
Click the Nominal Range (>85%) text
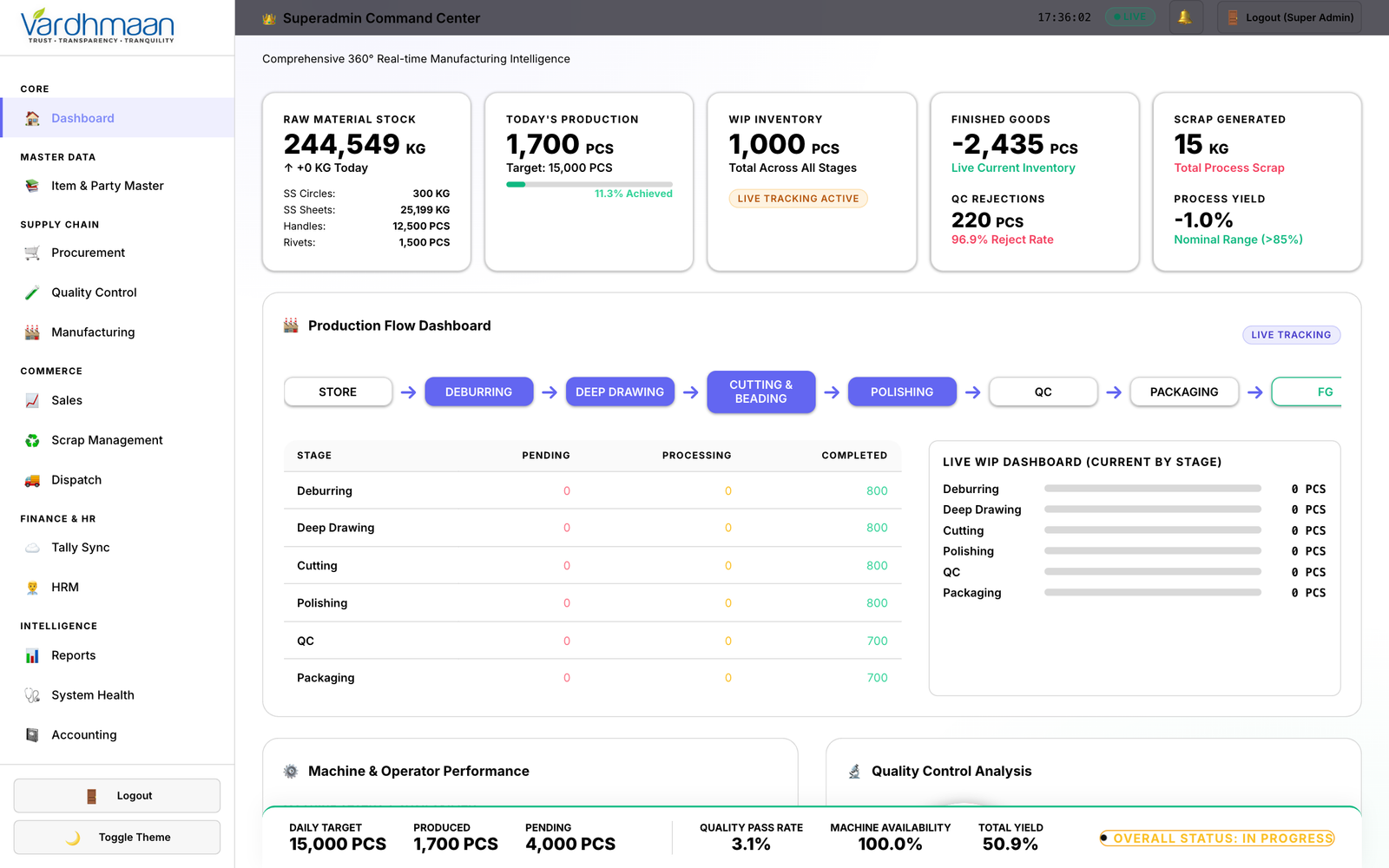(x=1238, y=240)
